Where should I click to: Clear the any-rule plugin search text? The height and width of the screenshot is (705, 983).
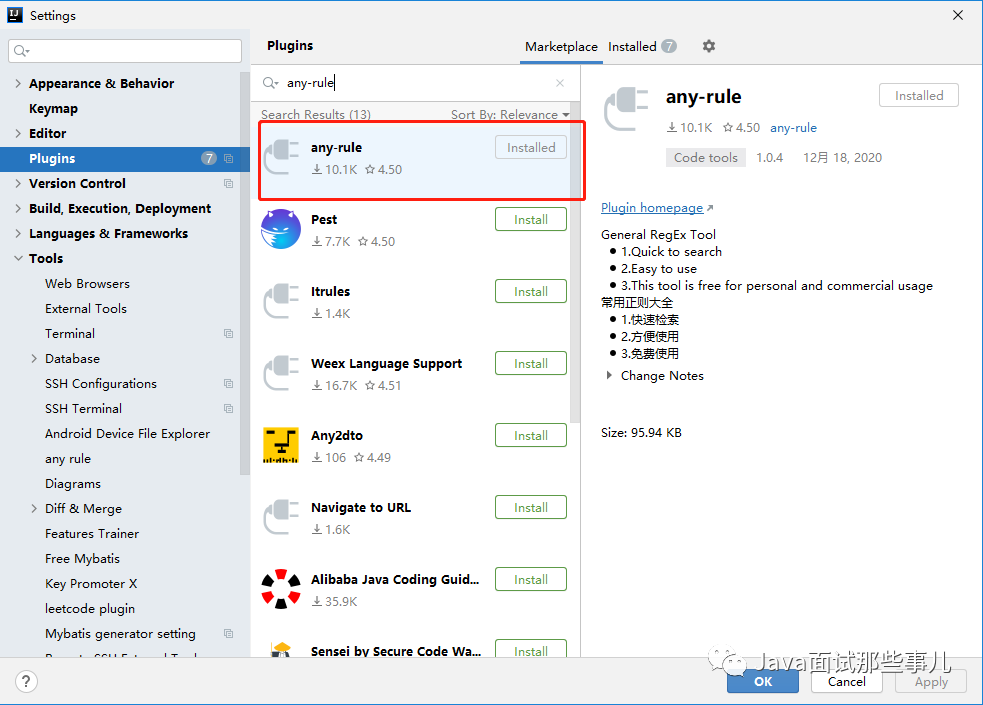pos(560,83)
